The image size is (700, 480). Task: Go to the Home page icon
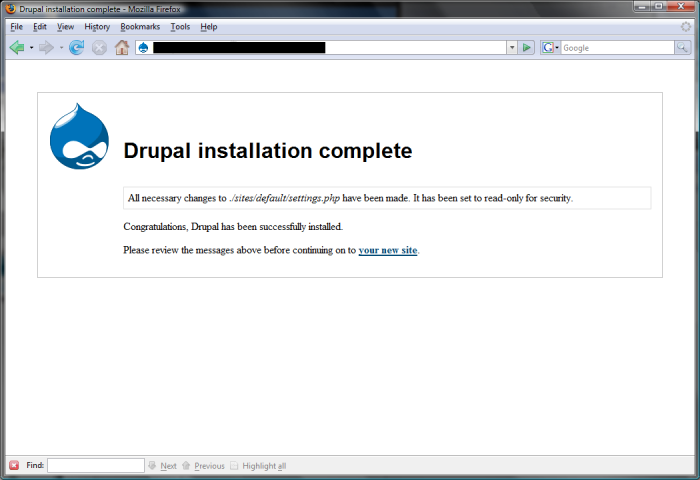coord(122,47)
